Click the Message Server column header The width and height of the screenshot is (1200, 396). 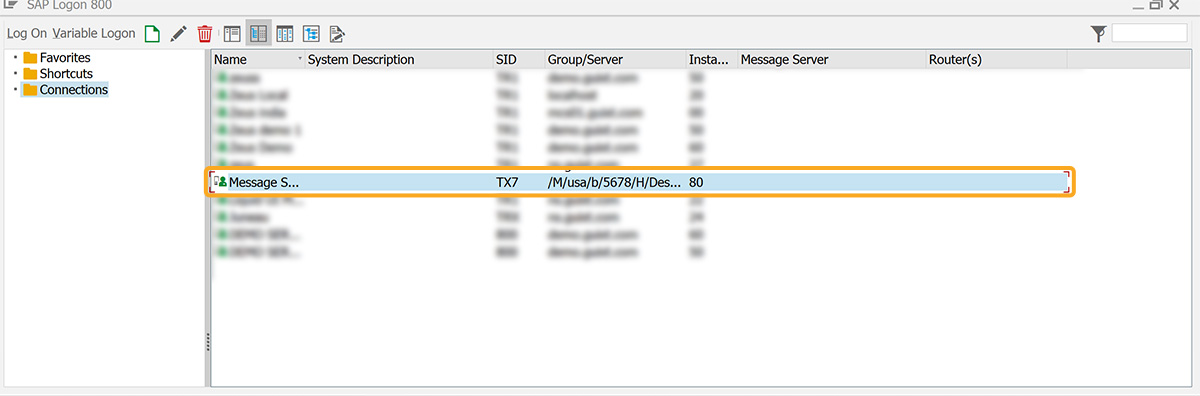pyautogui.click(x=831, y=60)
